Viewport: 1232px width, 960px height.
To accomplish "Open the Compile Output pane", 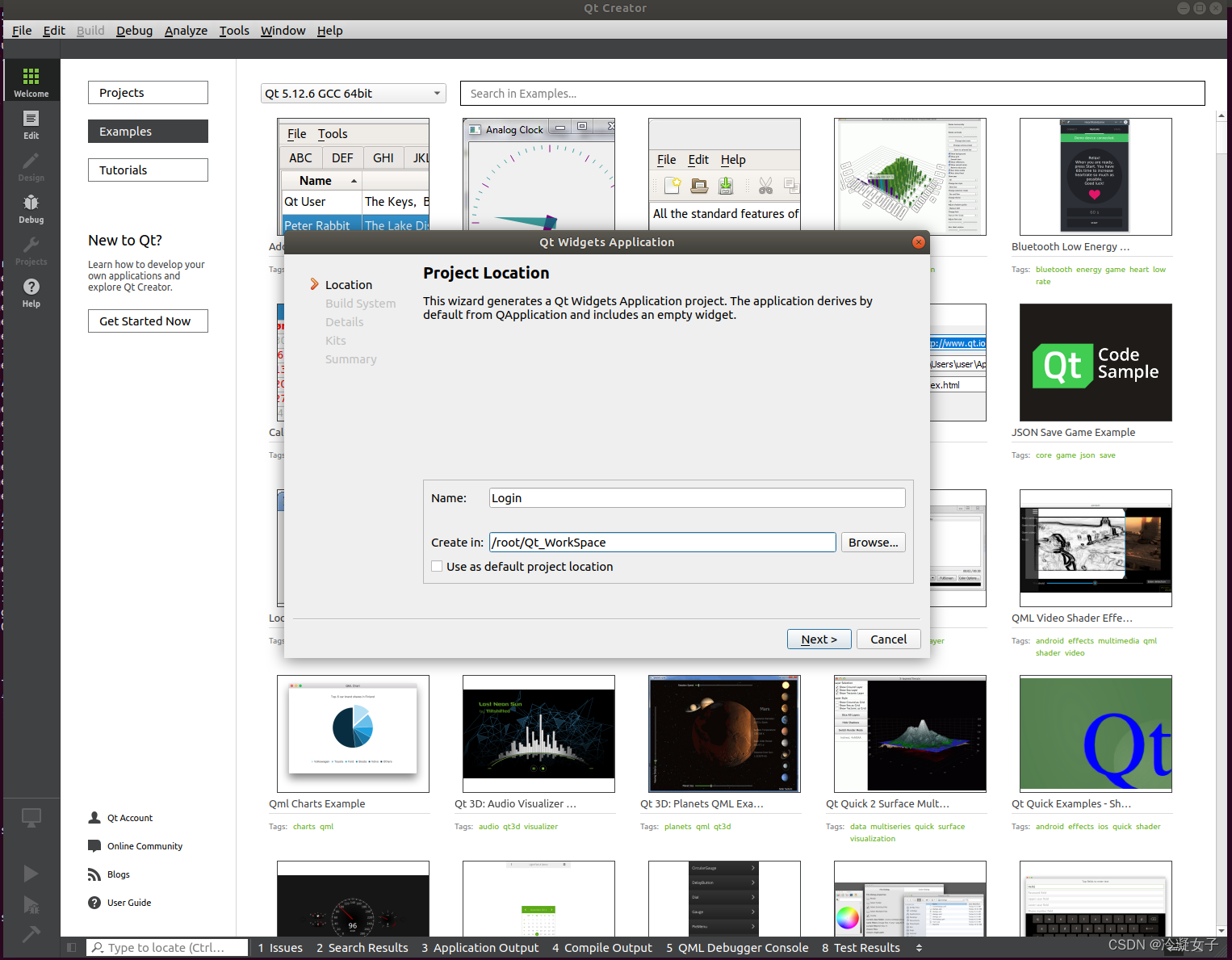I will [602, 948].
